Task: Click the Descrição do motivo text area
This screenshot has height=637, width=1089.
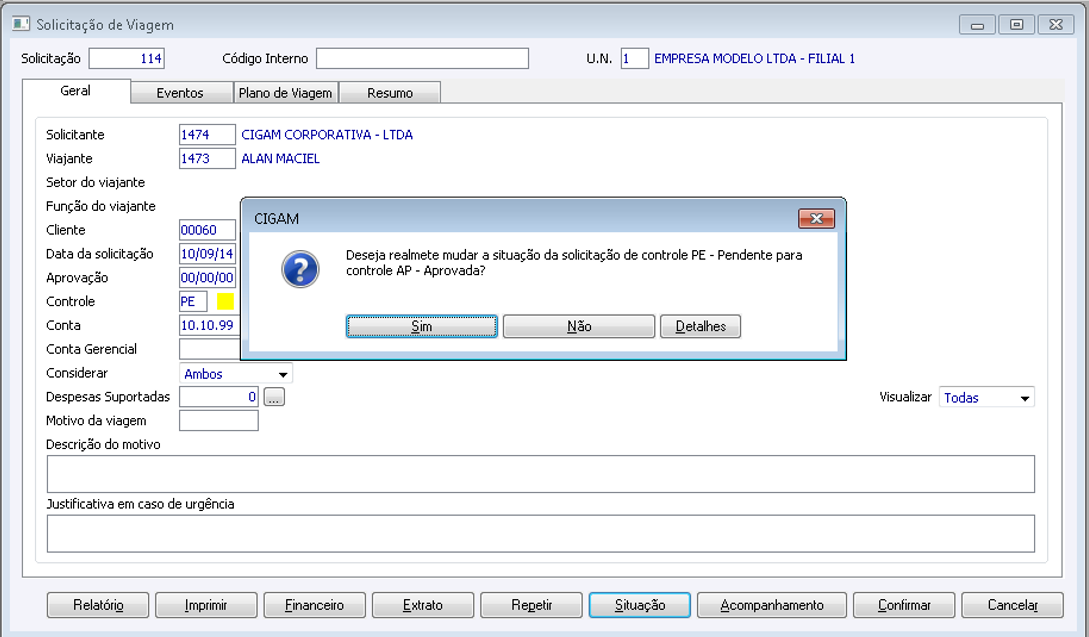Action: [x=540, y=474]
